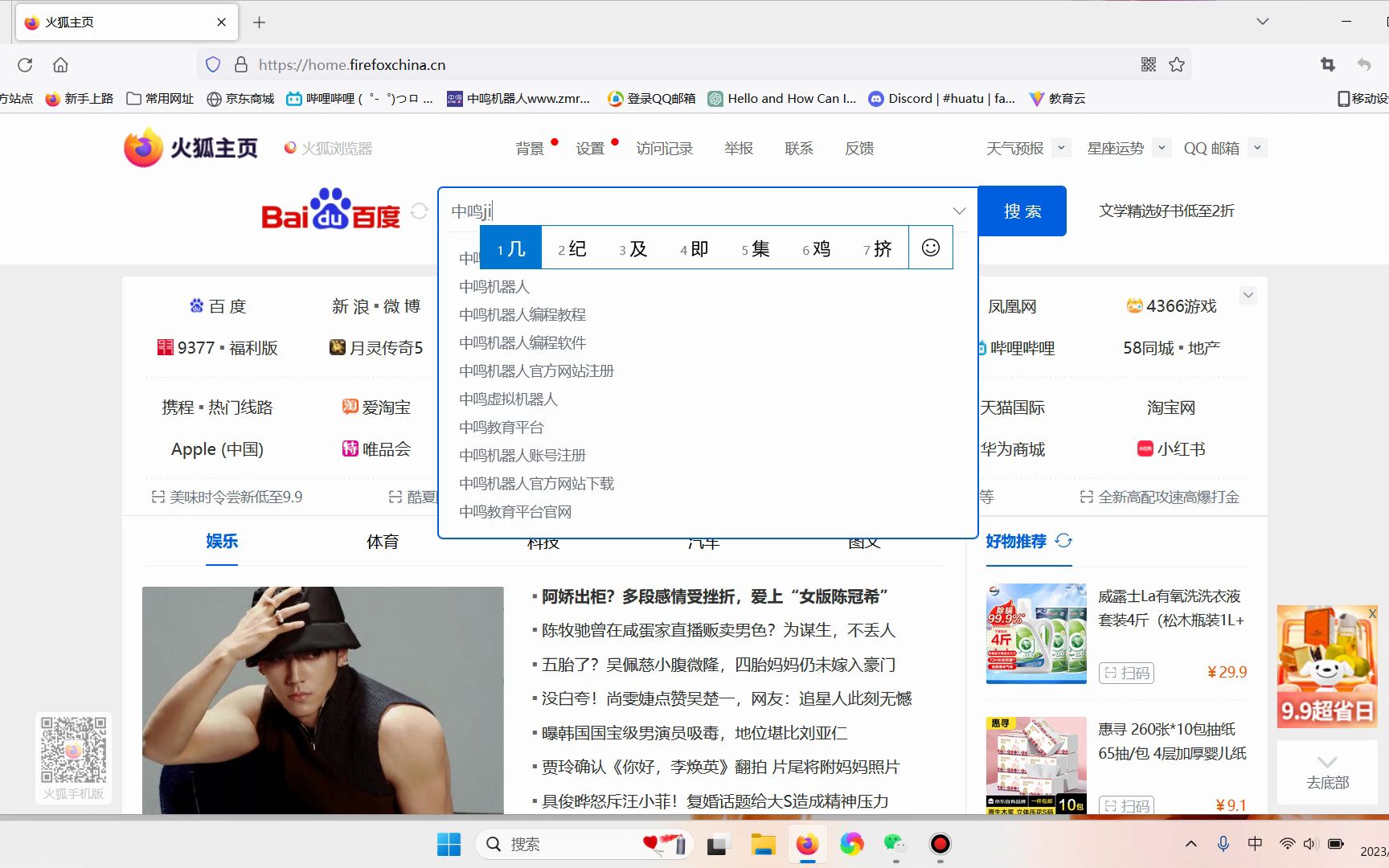
Task: Open the search engine dropdown in the Baidu search box
Action: click(x=959, y=211)
